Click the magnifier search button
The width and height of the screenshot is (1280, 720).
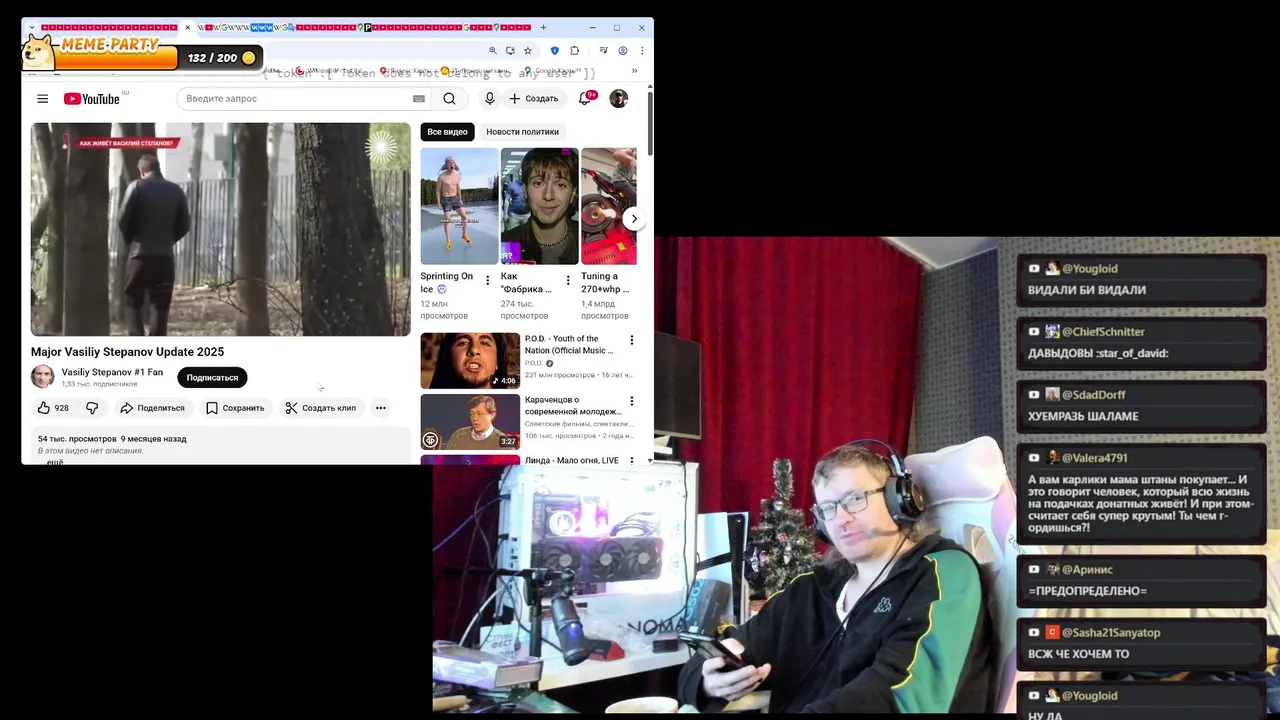point(449,99)
